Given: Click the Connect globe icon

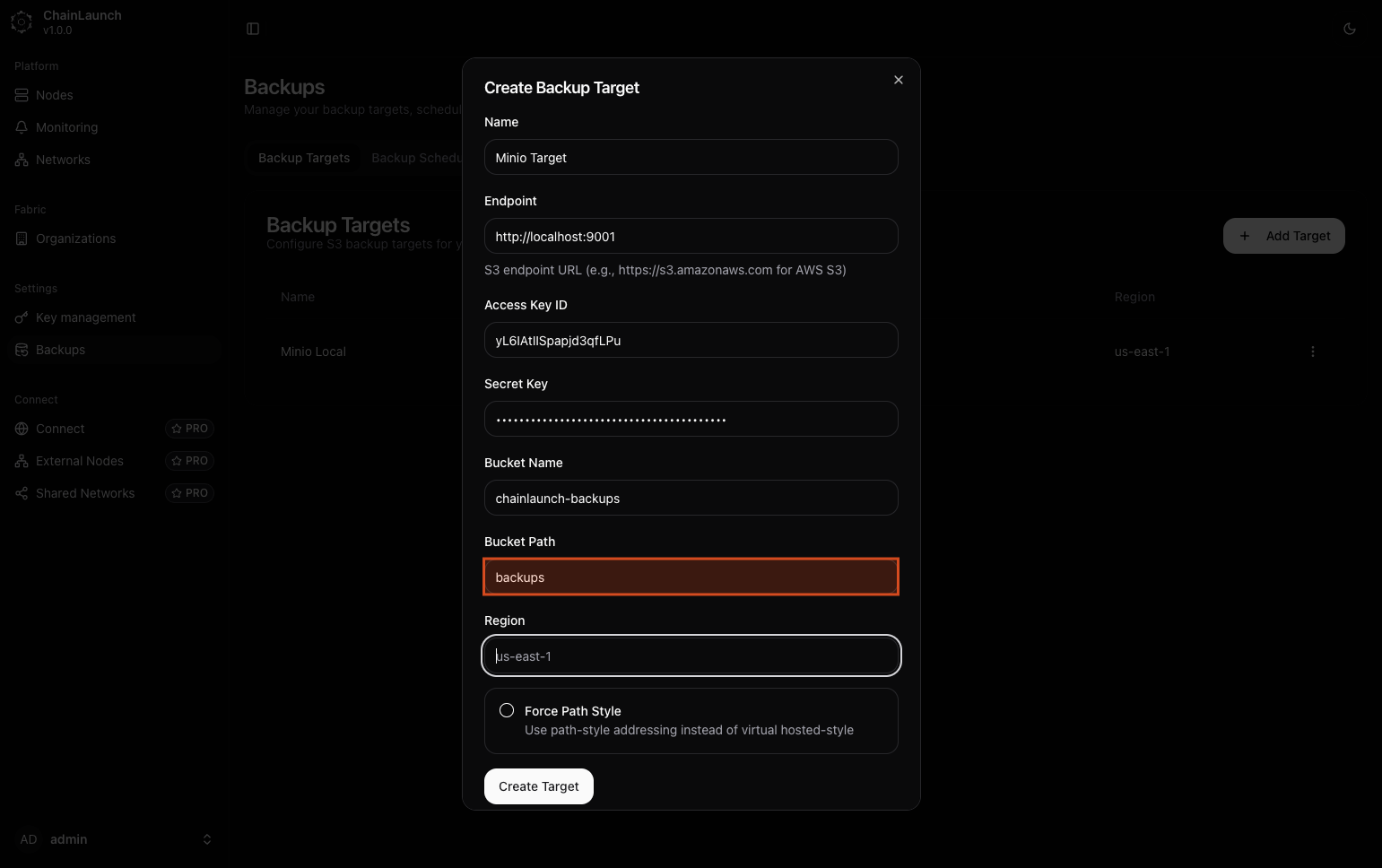Looking at the screenshot, I should pyautogui.click(x=22, y=429).
